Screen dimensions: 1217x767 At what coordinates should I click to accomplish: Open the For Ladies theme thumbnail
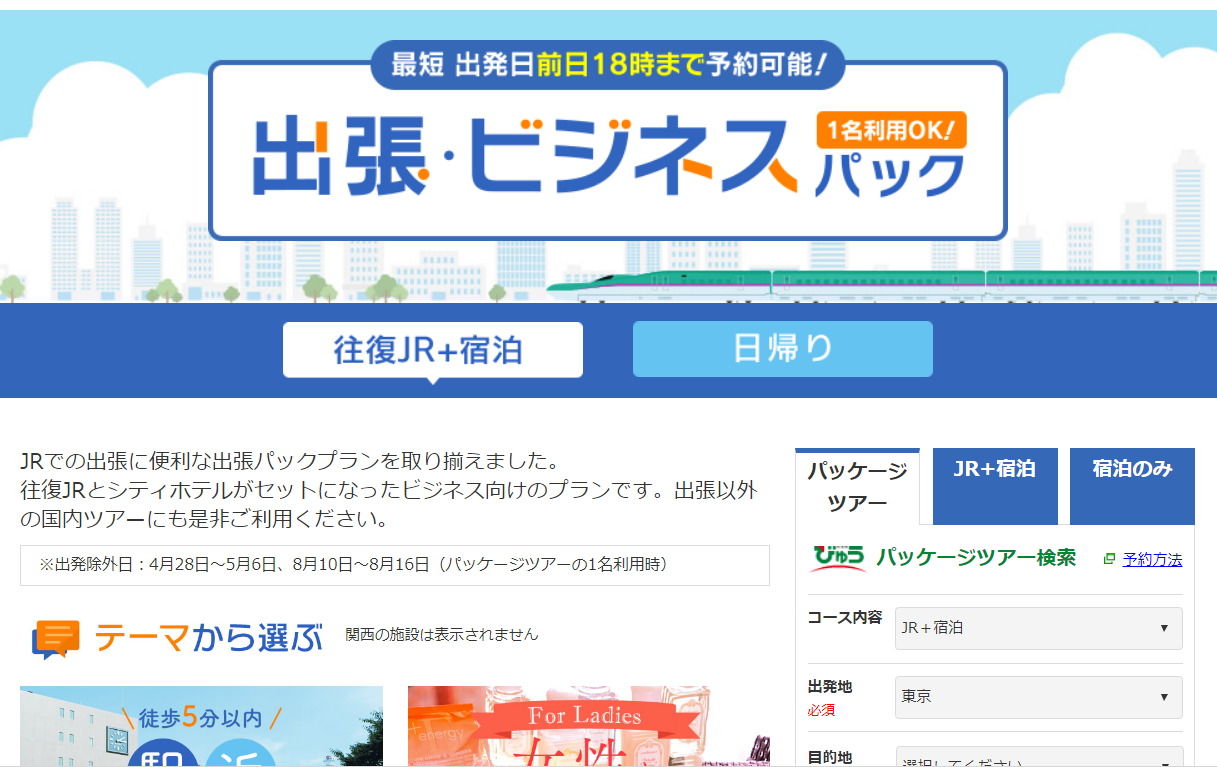pyautogui.click(x=589, y=726)
